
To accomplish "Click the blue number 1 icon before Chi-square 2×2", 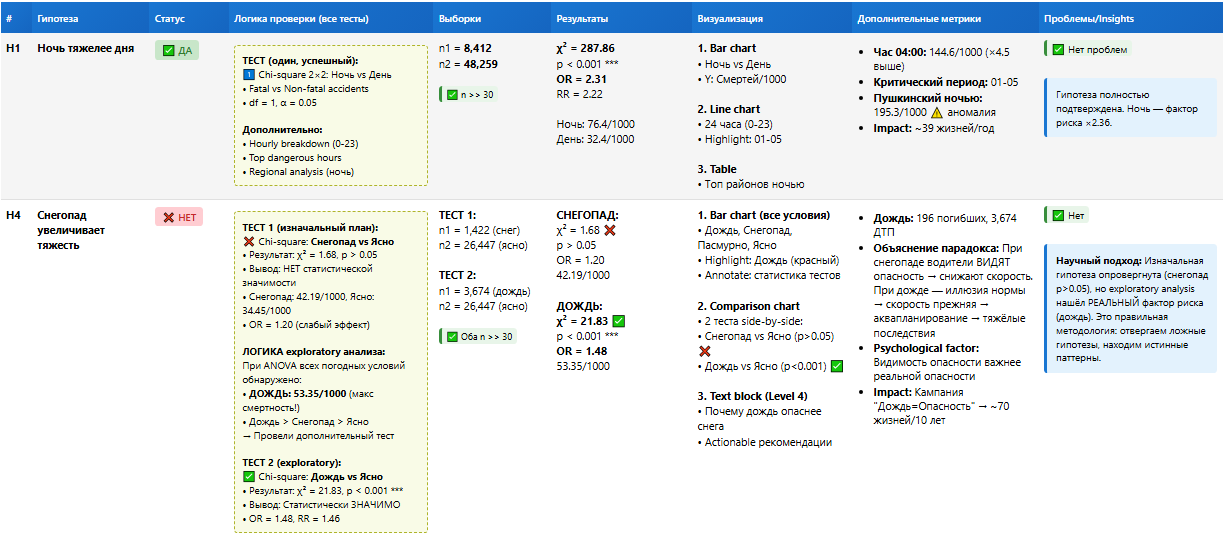I will [x=248, y=75].
